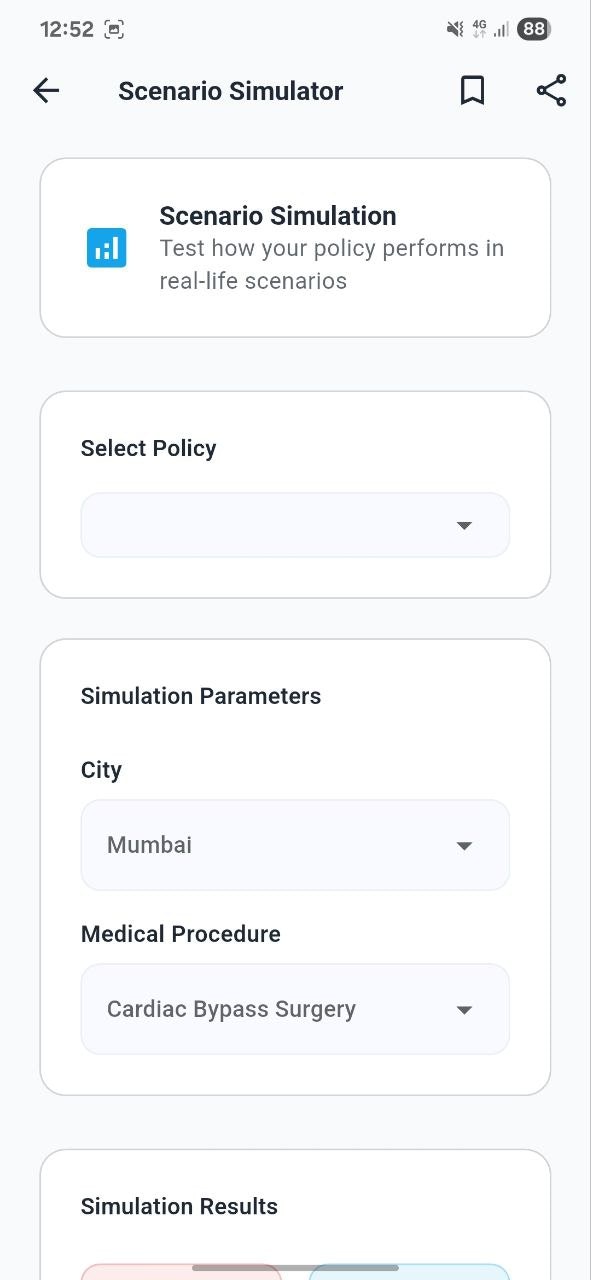Image resolution: width=591 pixels, height=1280 pixels.
Task: Expand the City dropdown arrow
Action: click(464, 846)
